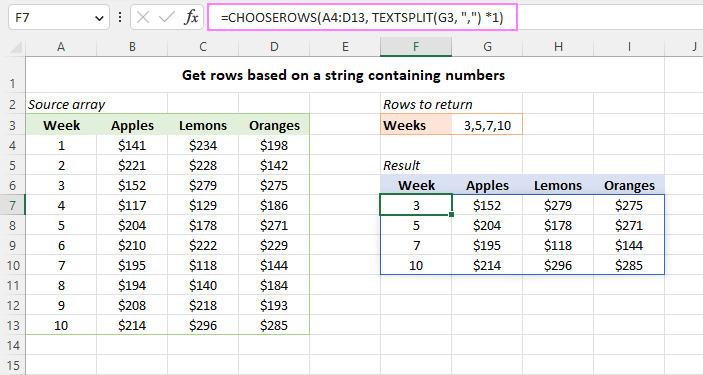Viewport: 703px width, 375px height.
Task: Click cell with $234 in Lemons column
Action: point(203,145)
